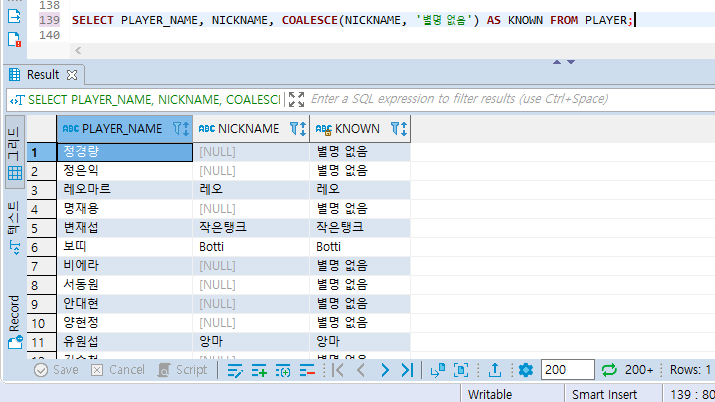Click the Result tab
This screenshot has height=402, width=715.
pos(43,75)
